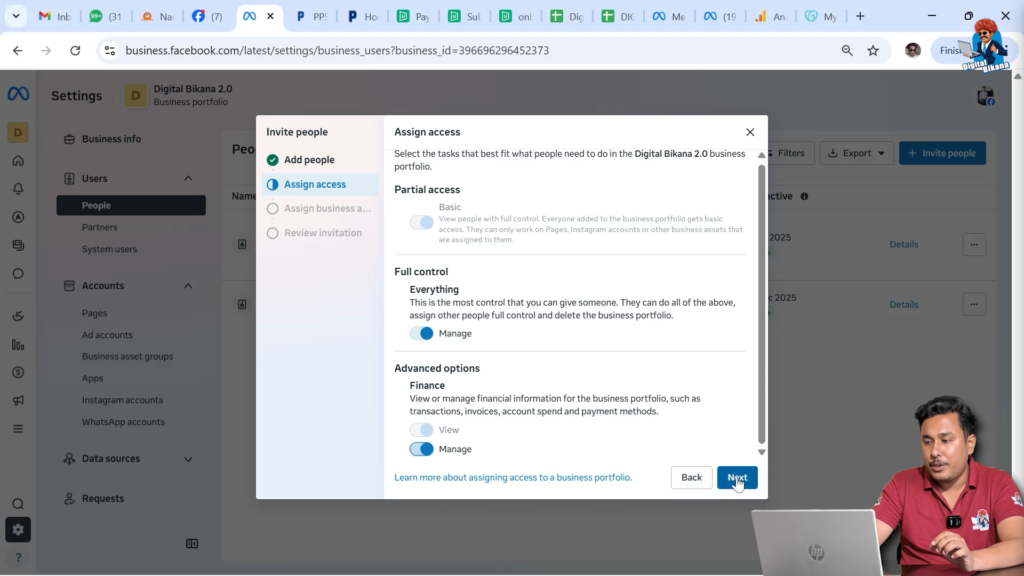Click the hamburger all tools icon

point(18,429)
